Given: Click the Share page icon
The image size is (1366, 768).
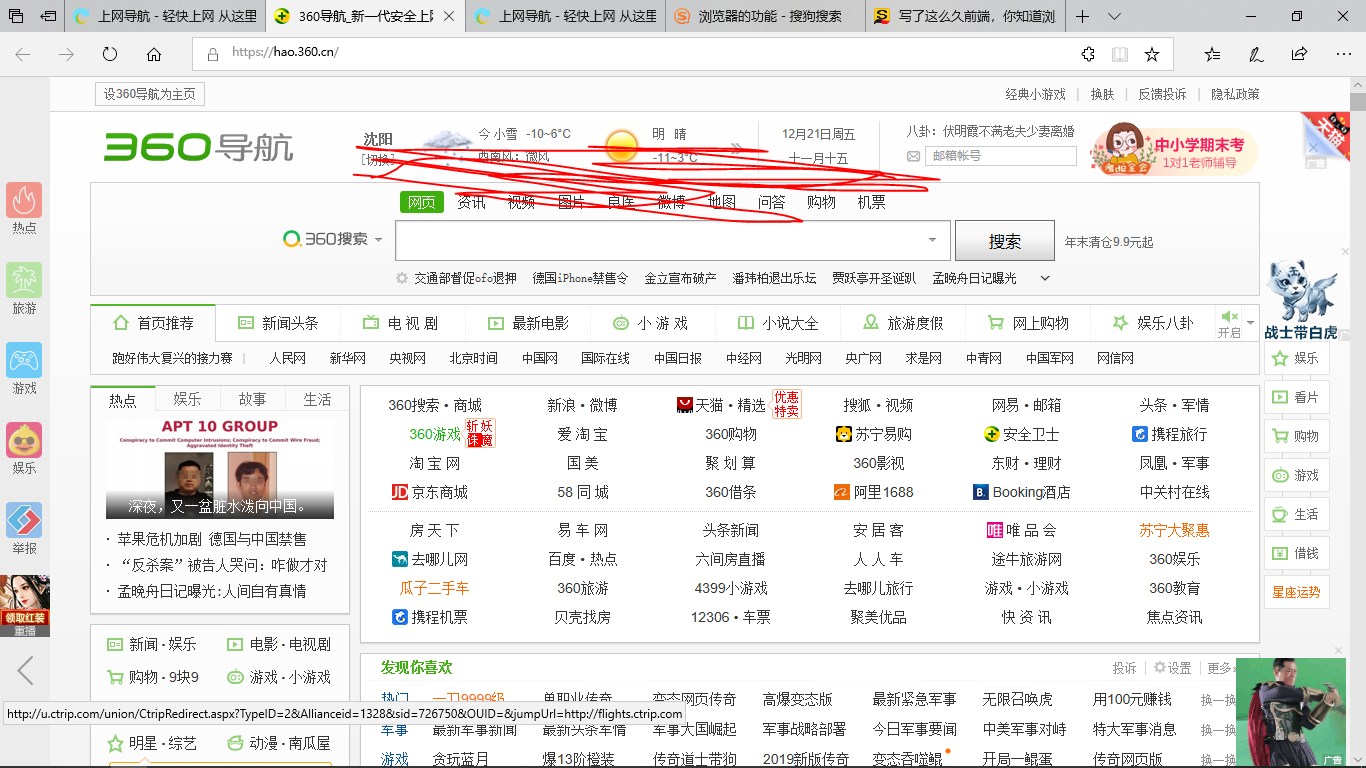Looking at the screenshot, I should [1299, 54].
